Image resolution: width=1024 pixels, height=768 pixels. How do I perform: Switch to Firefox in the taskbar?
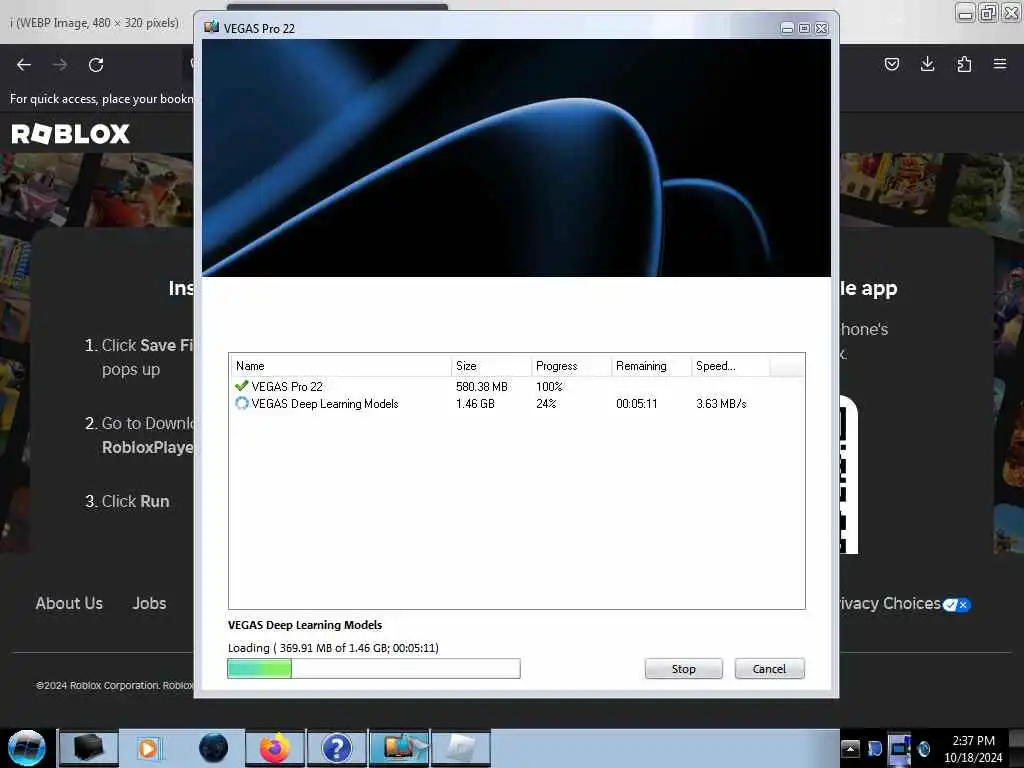[x=275, y=748]
